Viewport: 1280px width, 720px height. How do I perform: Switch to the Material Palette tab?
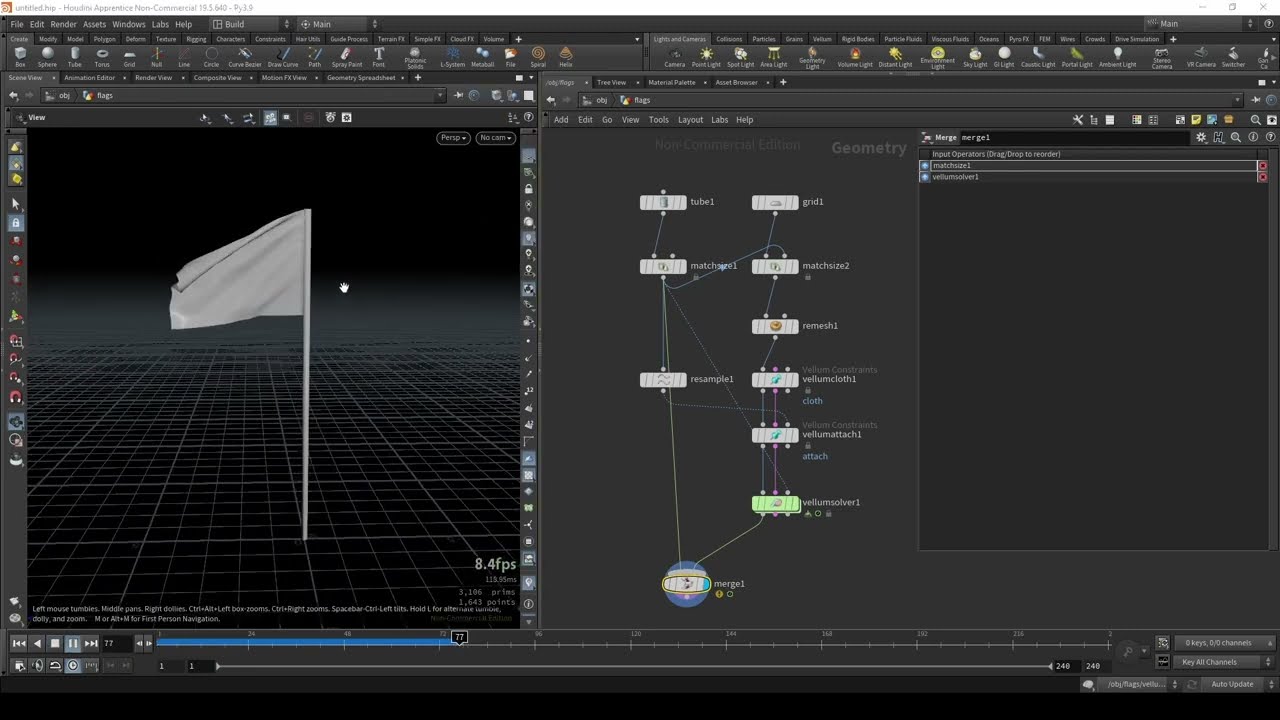coord(672,82)
